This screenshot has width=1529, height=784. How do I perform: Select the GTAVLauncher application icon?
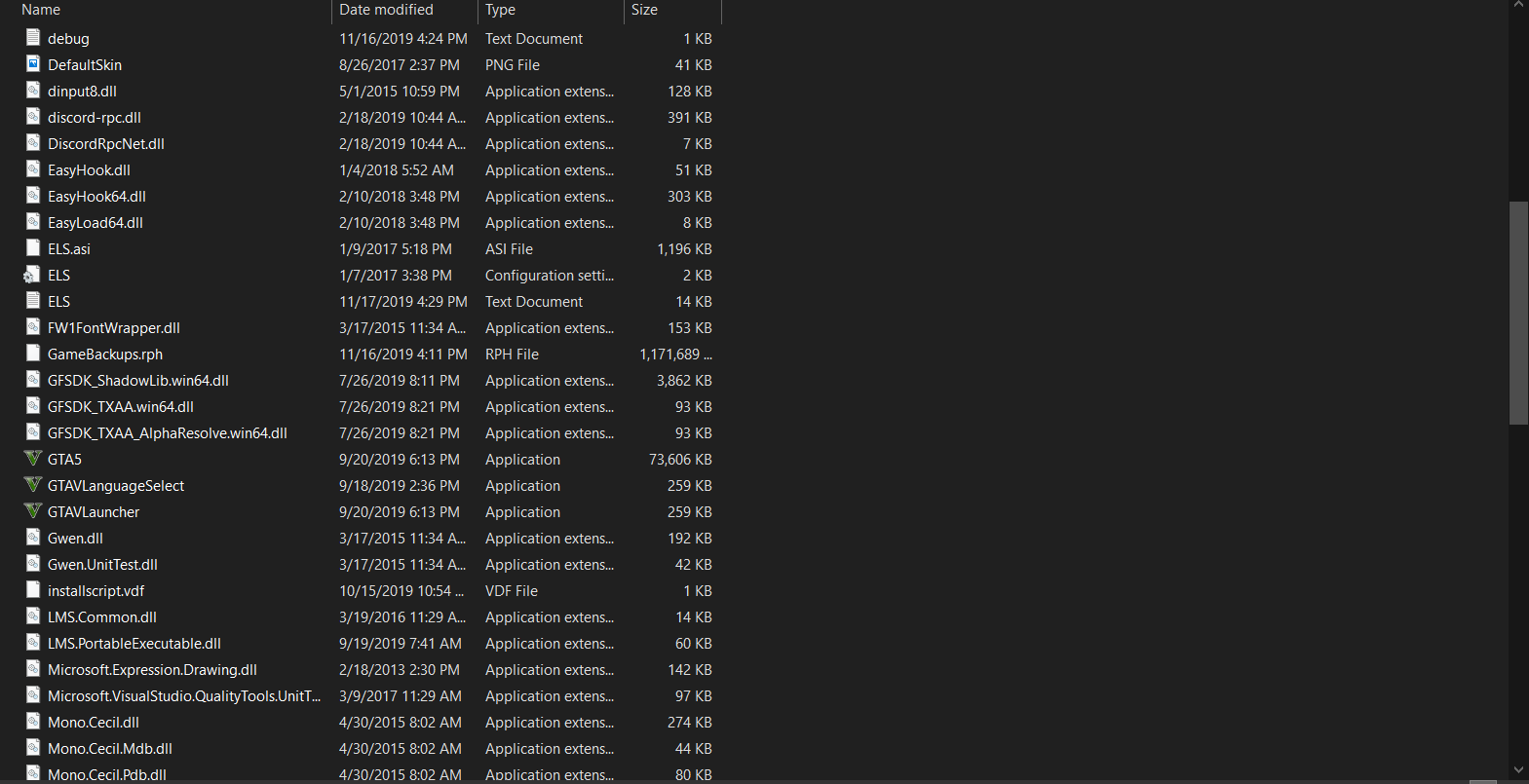32,511
